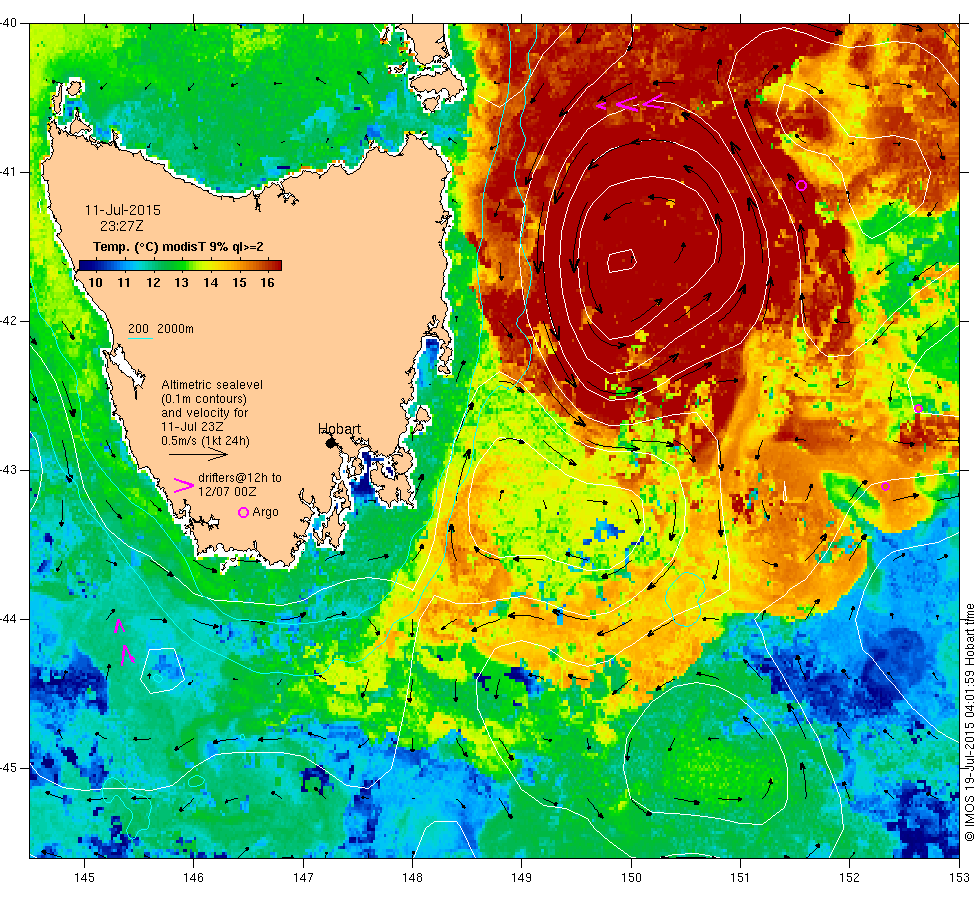The width and height of the screenshot is (980, 900).
Task: Click the Hobart city label
Action: pos(339,429)
